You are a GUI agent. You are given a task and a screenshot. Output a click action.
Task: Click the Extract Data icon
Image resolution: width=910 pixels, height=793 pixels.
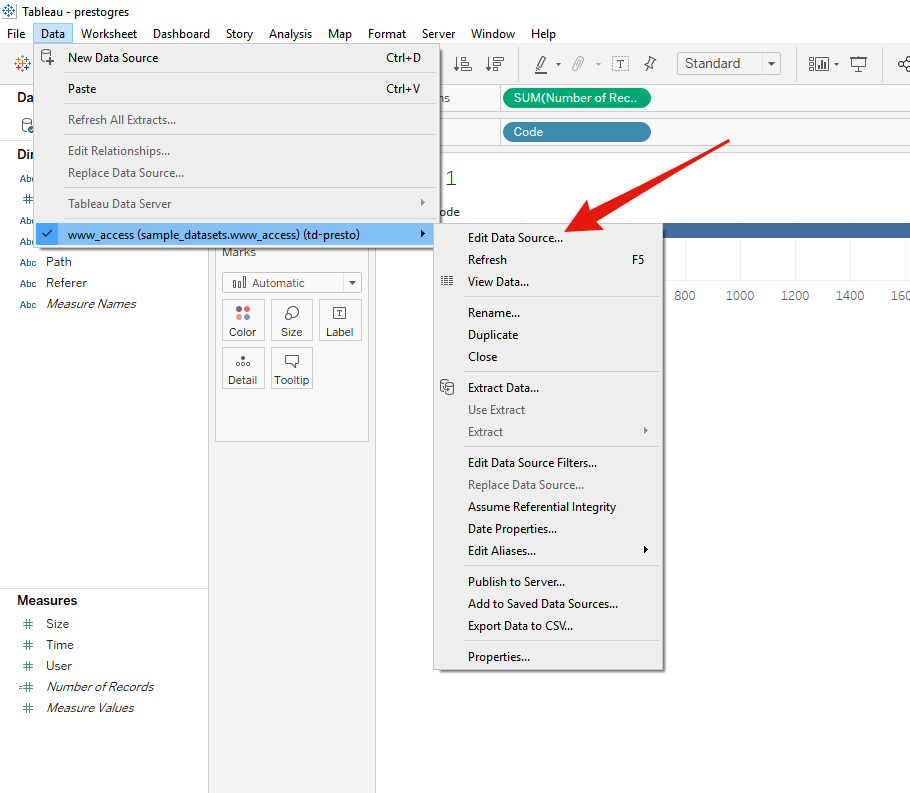(x=447, y=387)
